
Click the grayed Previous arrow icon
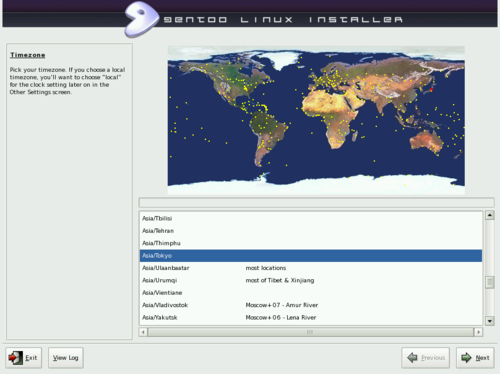412,358
